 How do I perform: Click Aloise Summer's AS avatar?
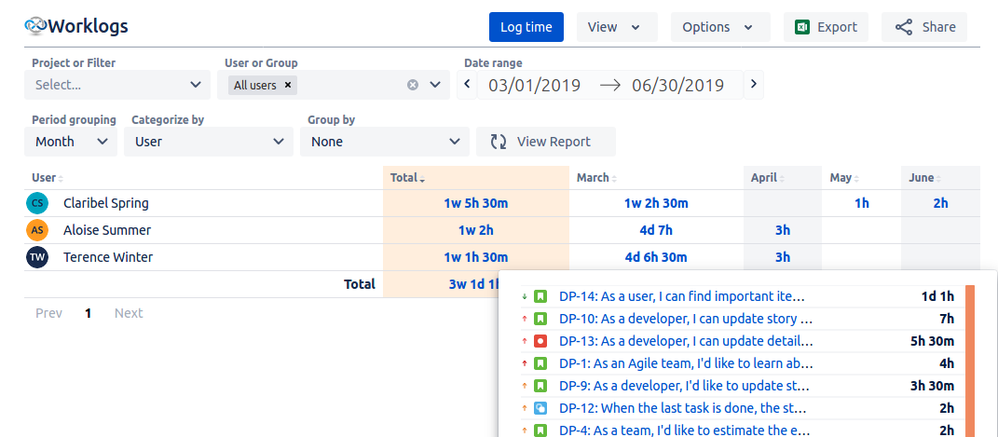[37, 230]
